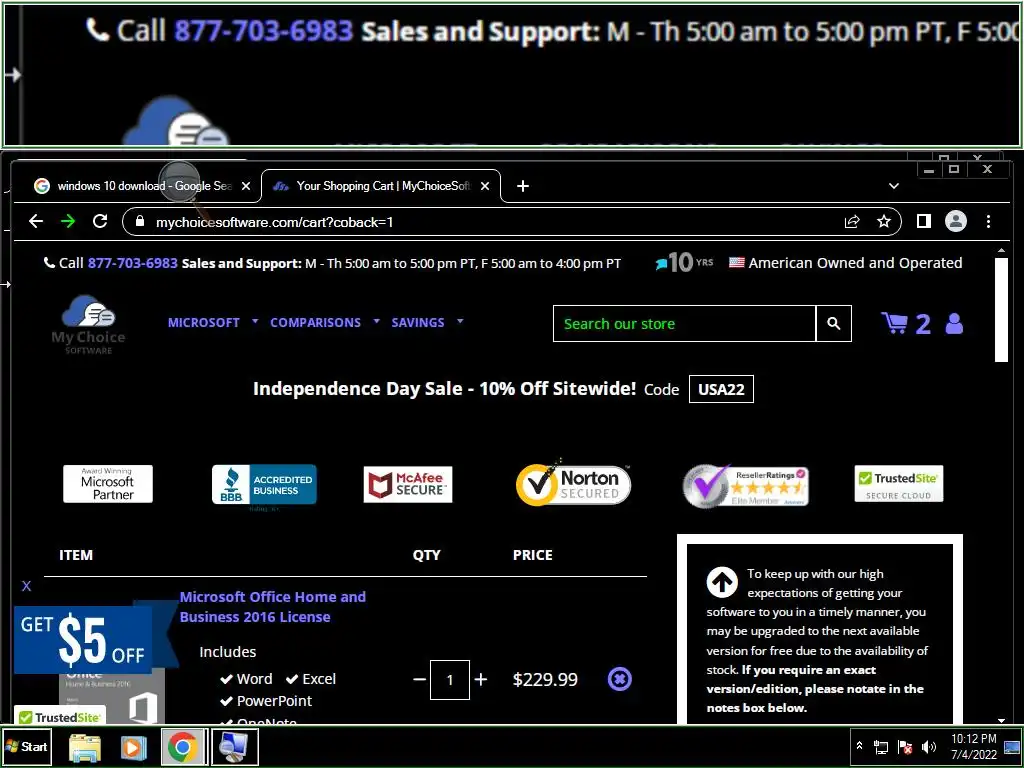The width and height of the screenshot is (1024, 768).
Task: Click the ResellerRatings Elite Member badge
Action: point(745,485)
